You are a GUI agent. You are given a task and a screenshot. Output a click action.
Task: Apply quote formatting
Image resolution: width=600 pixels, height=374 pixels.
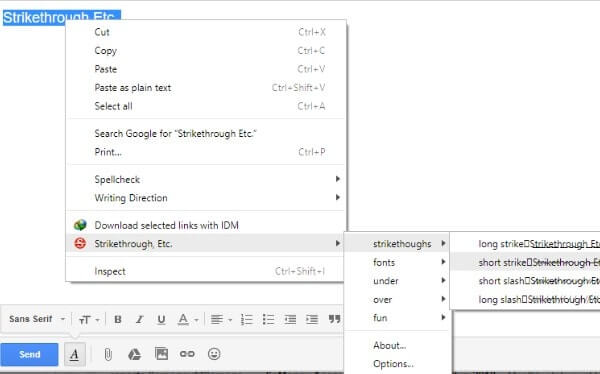point(334,319)
